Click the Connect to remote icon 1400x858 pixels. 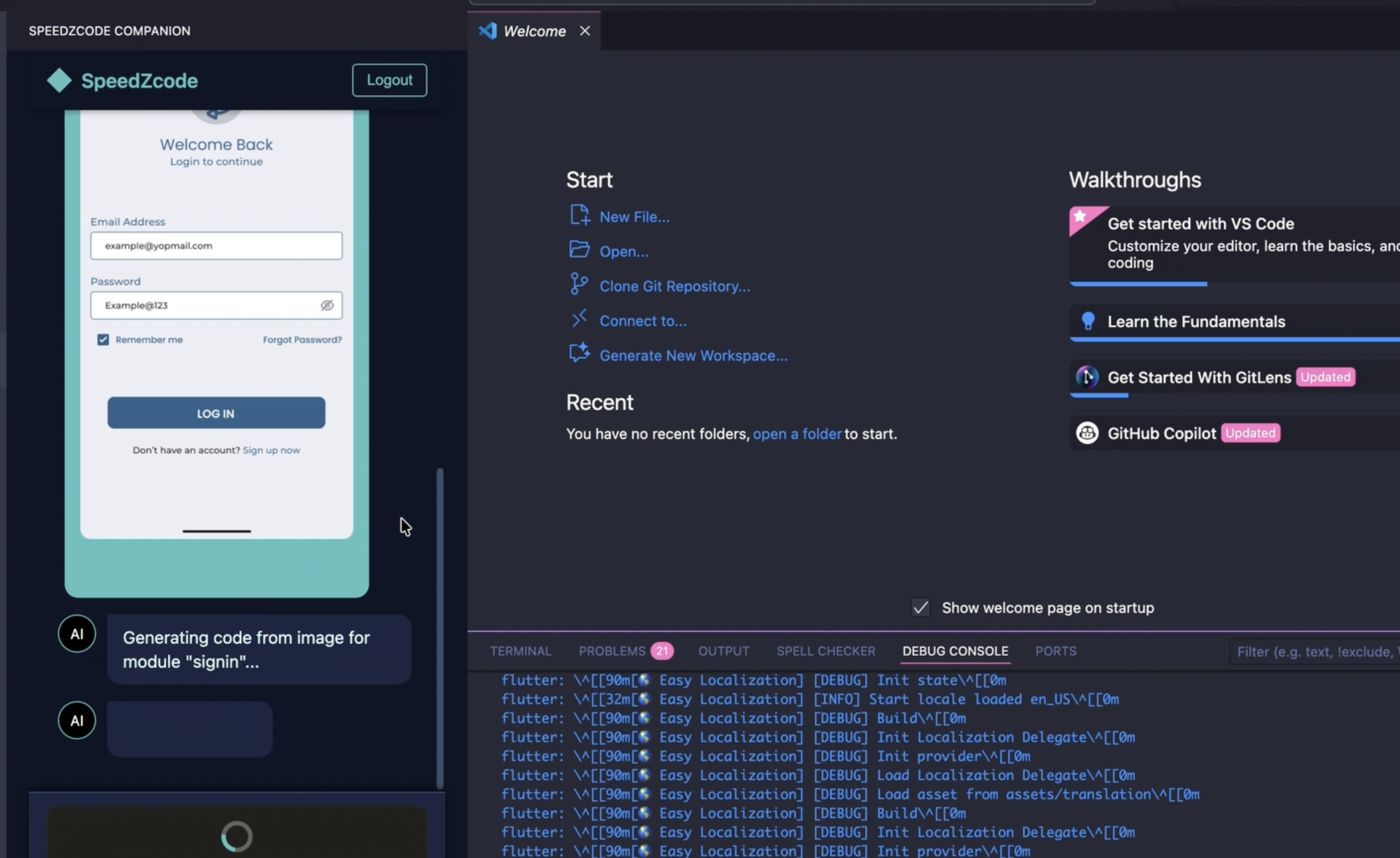(579, 319)
